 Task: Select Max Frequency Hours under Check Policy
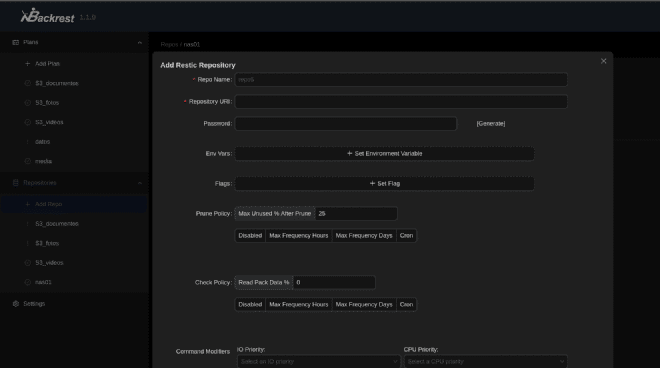[x=299, y=304]
